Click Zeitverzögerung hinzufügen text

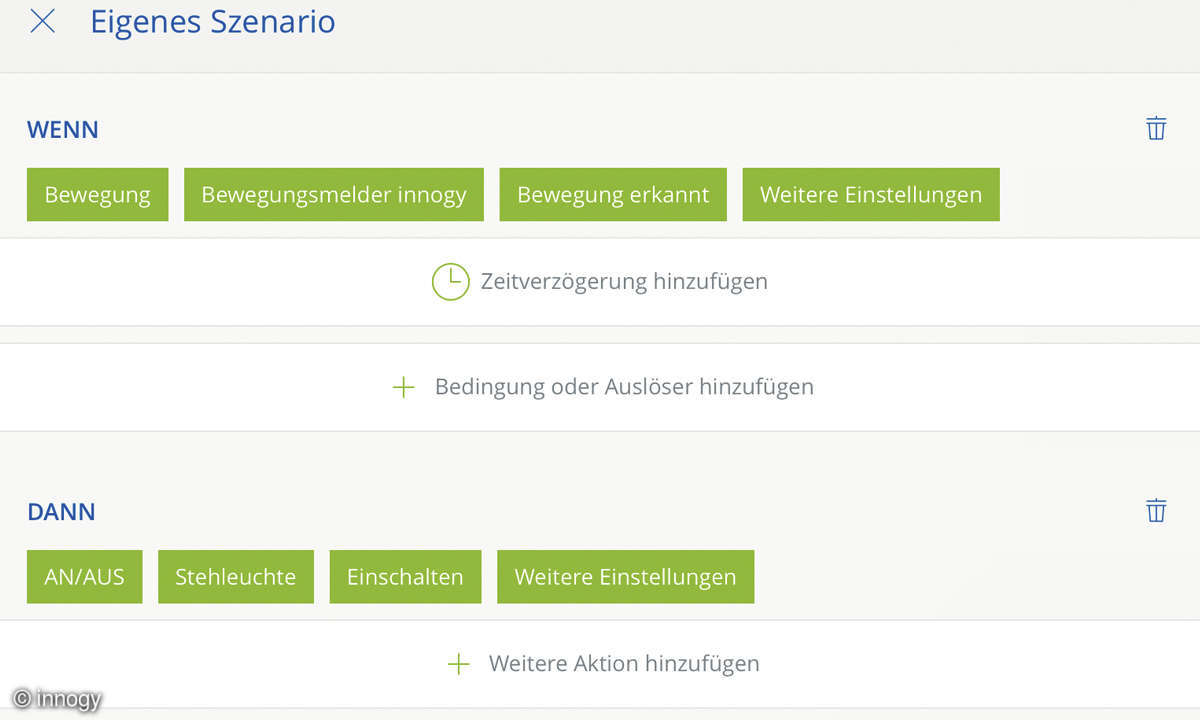[624, 281]
